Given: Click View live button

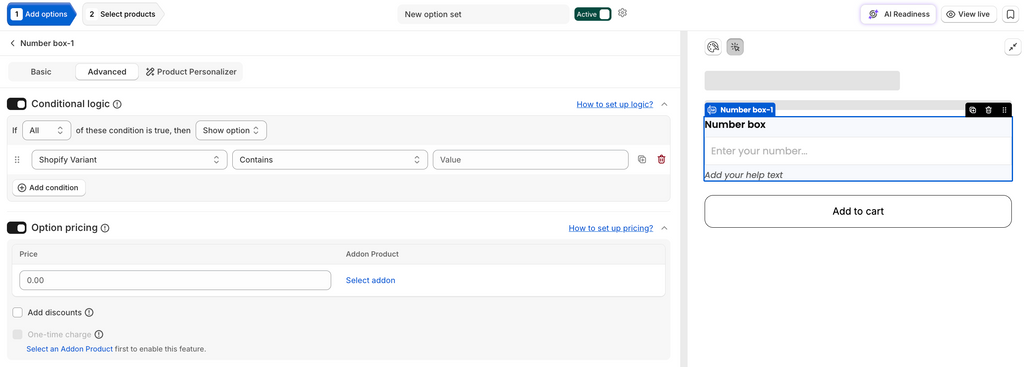Looking at the screenshot, I should [x=968, y=14].
